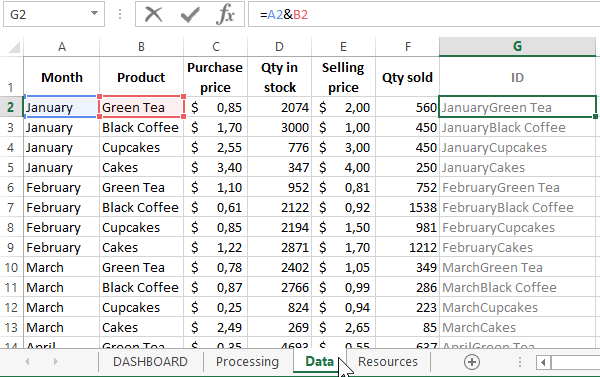The width and height of the screenshot is (600, 377).
Task: Click the Qty in stock value 2074
Action: pyautogui.click(x=279, y=107)
